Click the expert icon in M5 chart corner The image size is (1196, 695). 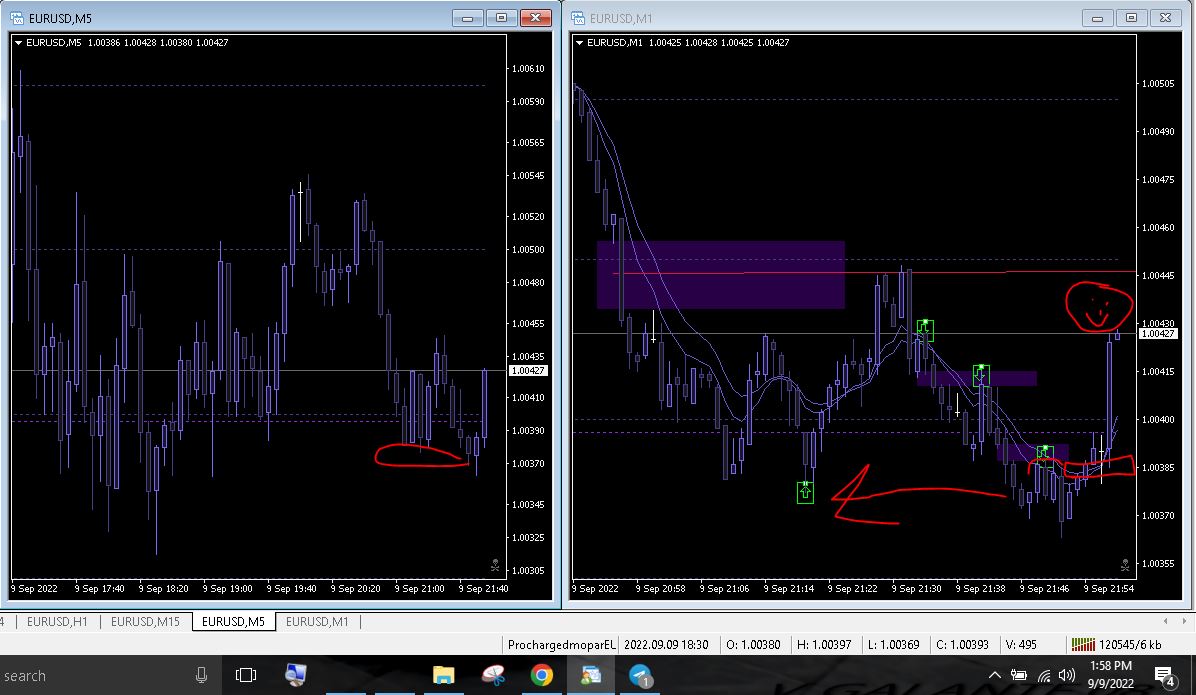click(x=495, y=565)
